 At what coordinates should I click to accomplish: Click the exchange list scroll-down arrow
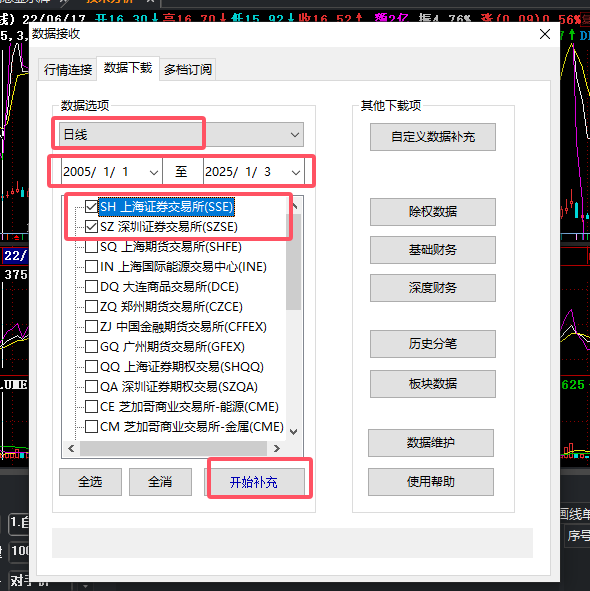pos(294,432)
